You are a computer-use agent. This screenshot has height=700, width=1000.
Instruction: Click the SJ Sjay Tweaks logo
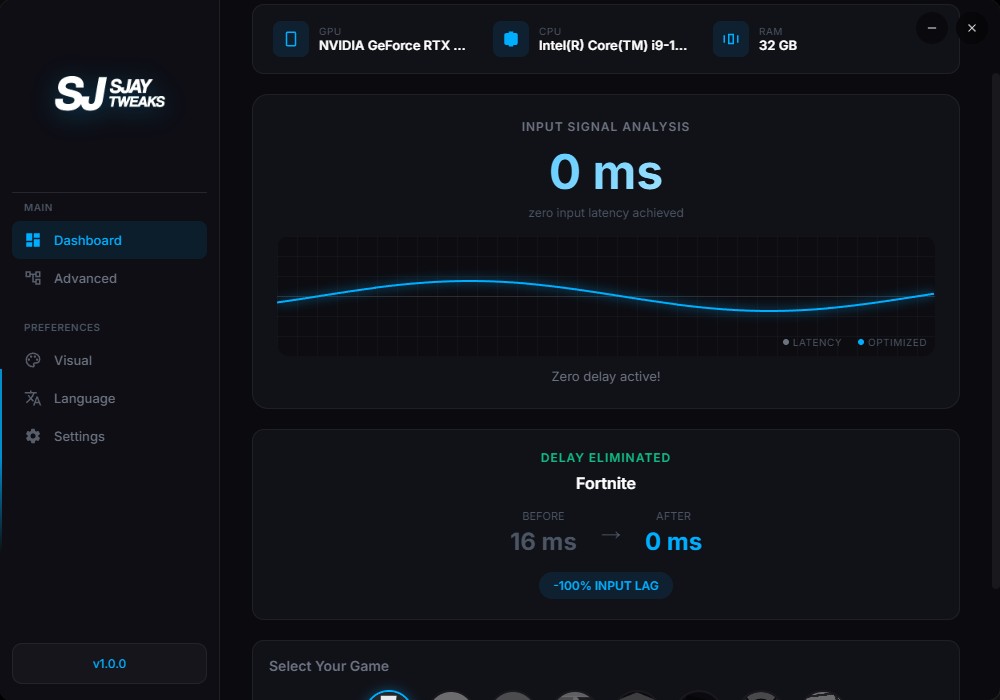pyautogui.click(x=110, y=93)
